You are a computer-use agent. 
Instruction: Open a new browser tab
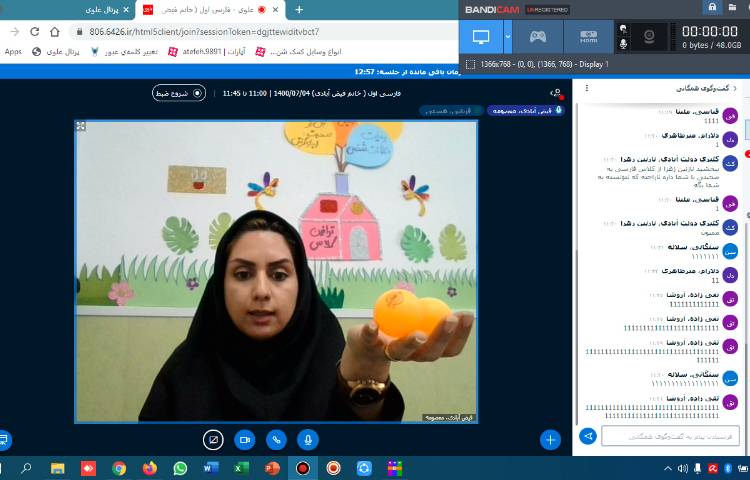coord(298,9)
